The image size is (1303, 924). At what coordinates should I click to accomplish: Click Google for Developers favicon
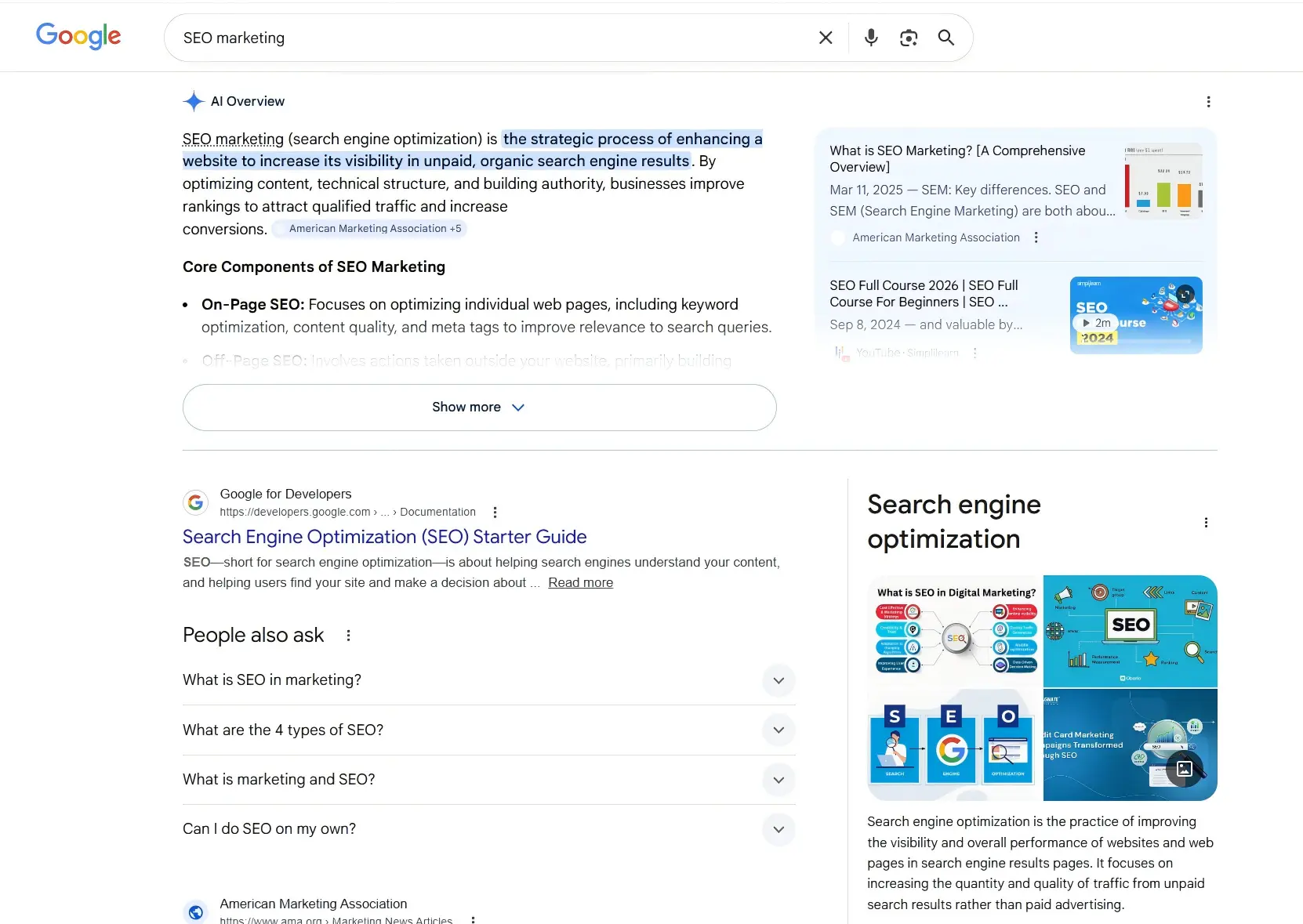click(x=195, y=502)
